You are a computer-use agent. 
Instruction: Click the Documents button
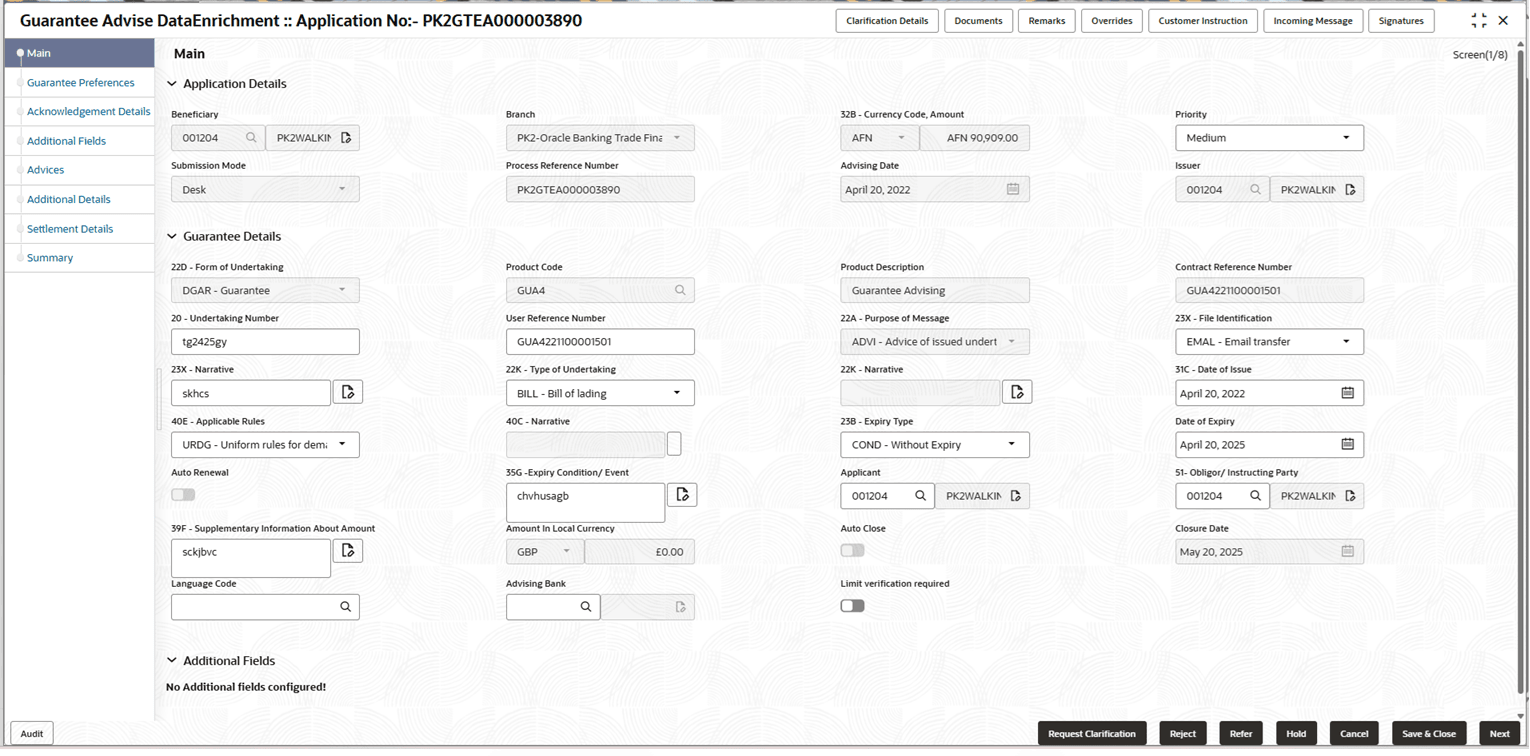978,20
